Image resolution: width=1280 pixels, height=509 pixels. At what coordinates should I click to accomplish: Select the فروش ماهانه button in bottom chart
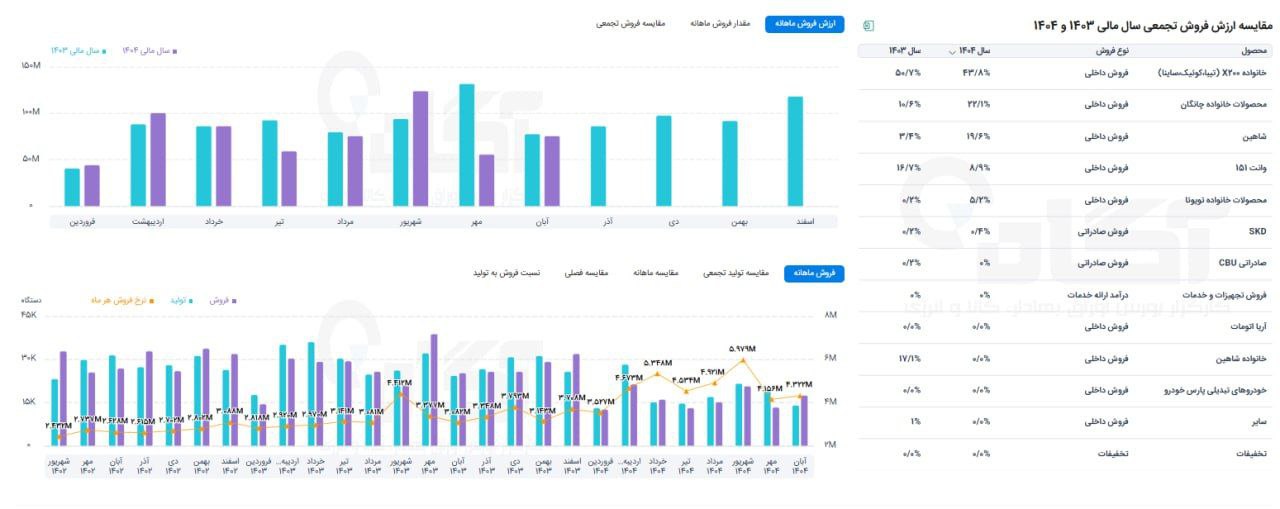point(813,273)
